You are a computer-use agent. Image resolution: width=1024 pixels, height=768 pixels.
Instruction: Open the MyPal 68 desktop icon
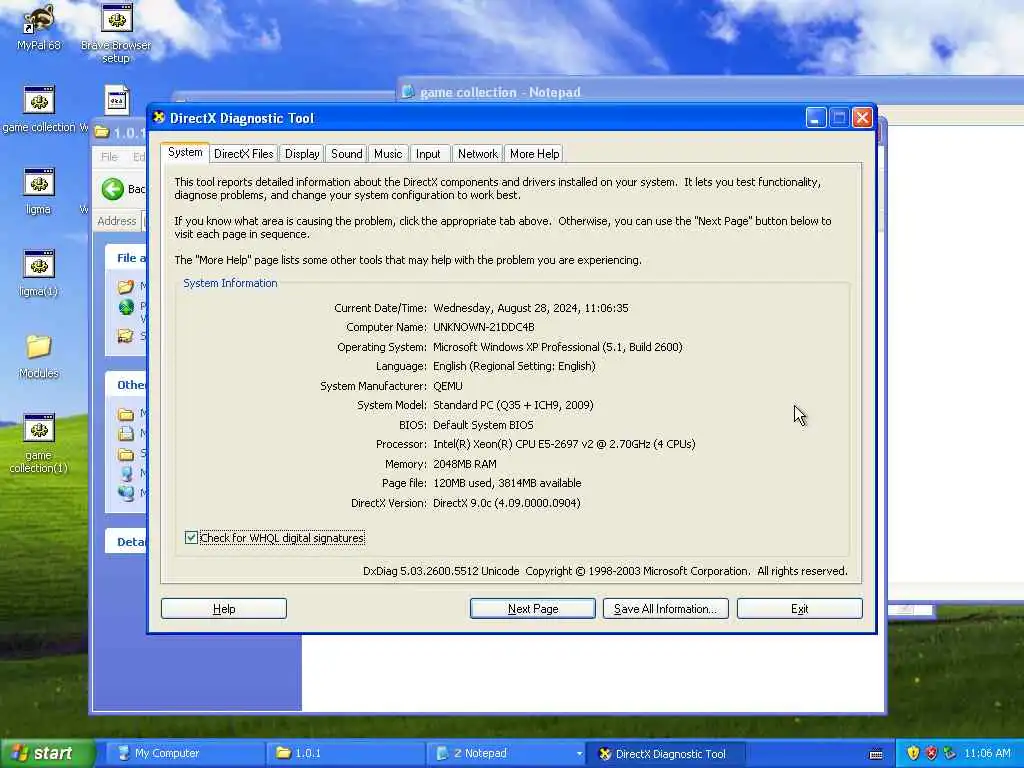point(38,26)
